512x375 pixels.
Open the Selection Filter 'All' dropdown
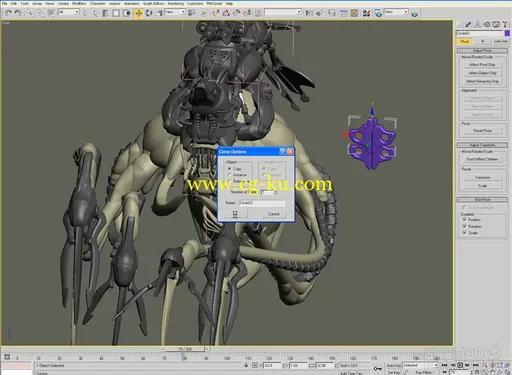click(69, 12)
